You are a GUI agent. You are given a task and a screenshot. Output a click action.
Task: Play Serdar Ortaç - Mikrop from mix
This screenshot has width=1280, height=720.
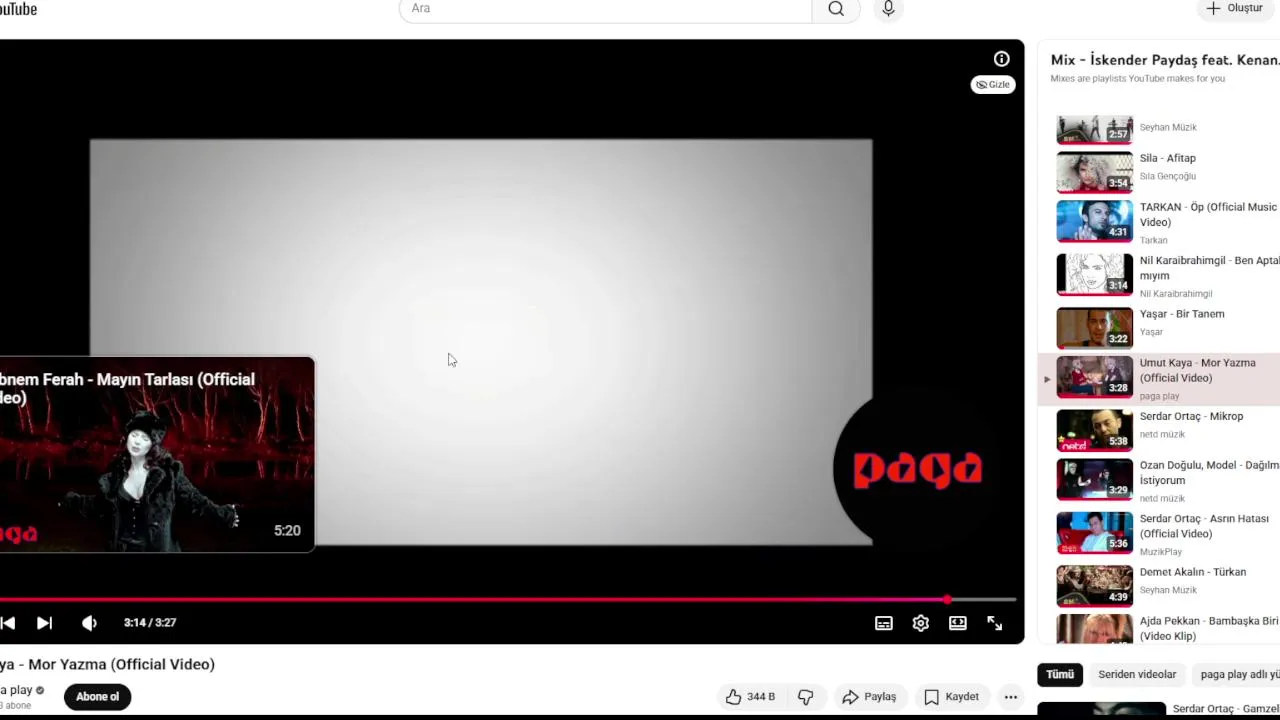click(1192, 416)
